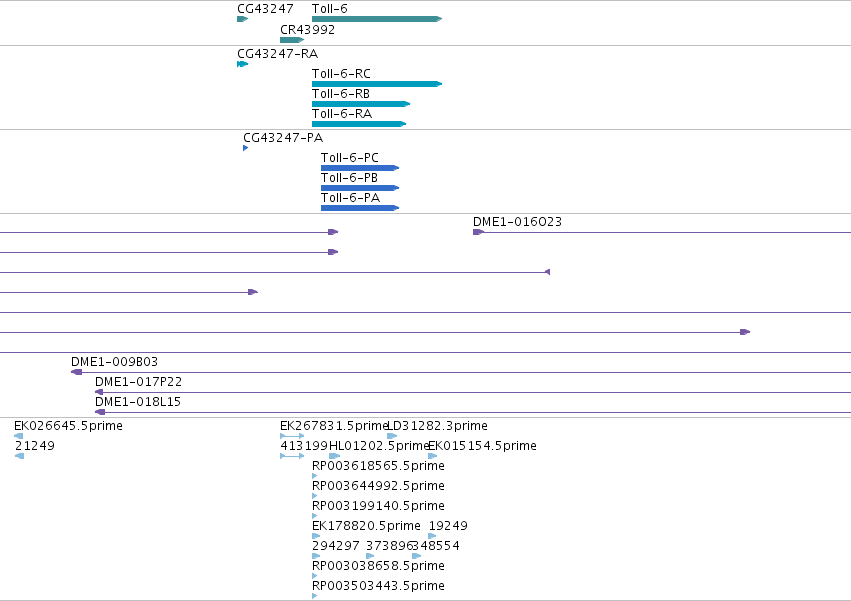Click the Toll-6-PA protein bar
851x601 pixels.
(x=360, y=208)
